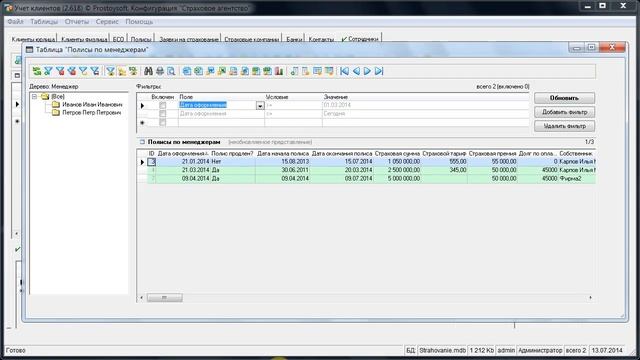Screen dimensions: 640x360
Task: Switch to the Заявки на страхование tab
Action: [x=189, y=39]
